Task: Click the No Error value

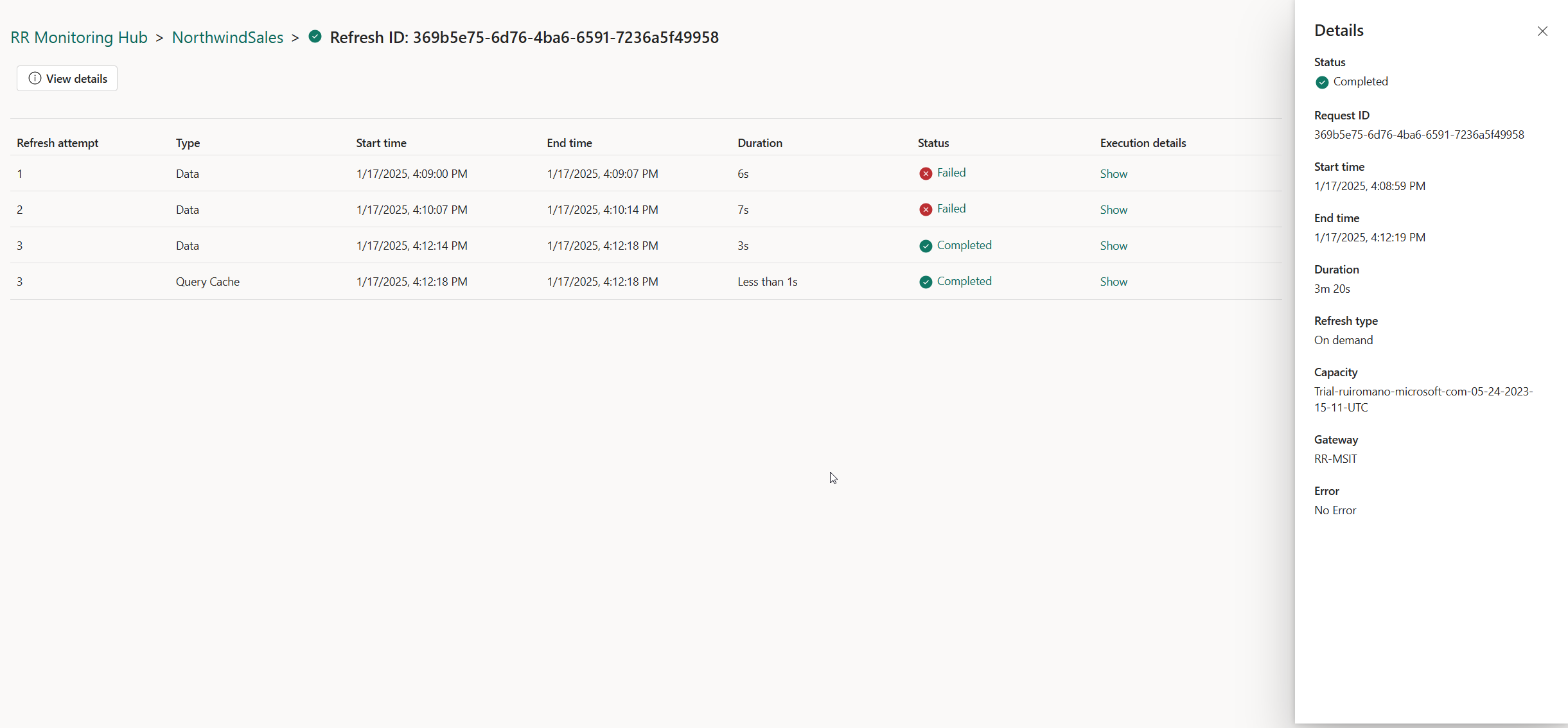Action: tap(1335, 510)
